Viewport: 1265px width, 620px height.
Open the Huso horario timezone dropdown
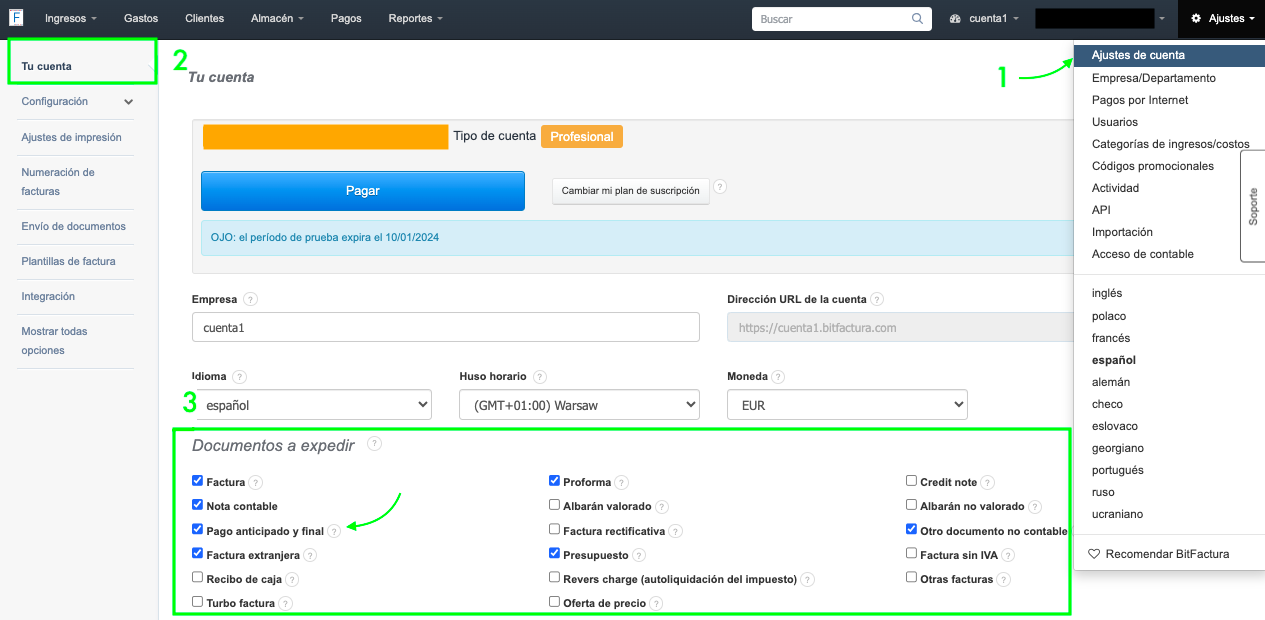tap(578, 405)
